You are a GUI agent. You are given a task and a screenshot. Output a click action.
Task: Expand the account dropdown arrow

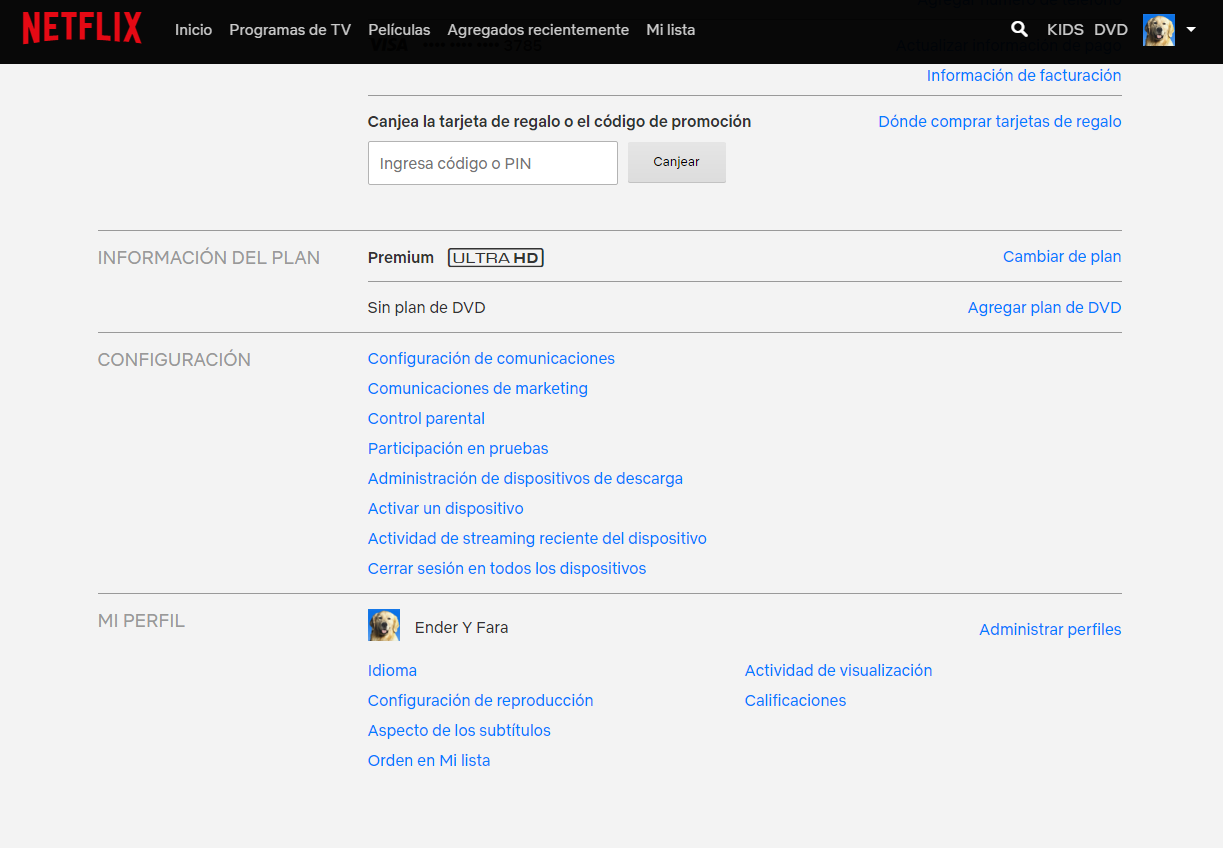tap(1191, 30)
